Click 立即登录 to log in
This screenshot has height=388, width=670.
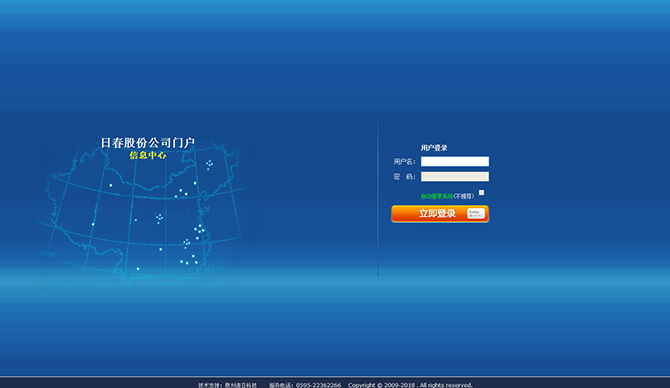[x=440, y=214]
